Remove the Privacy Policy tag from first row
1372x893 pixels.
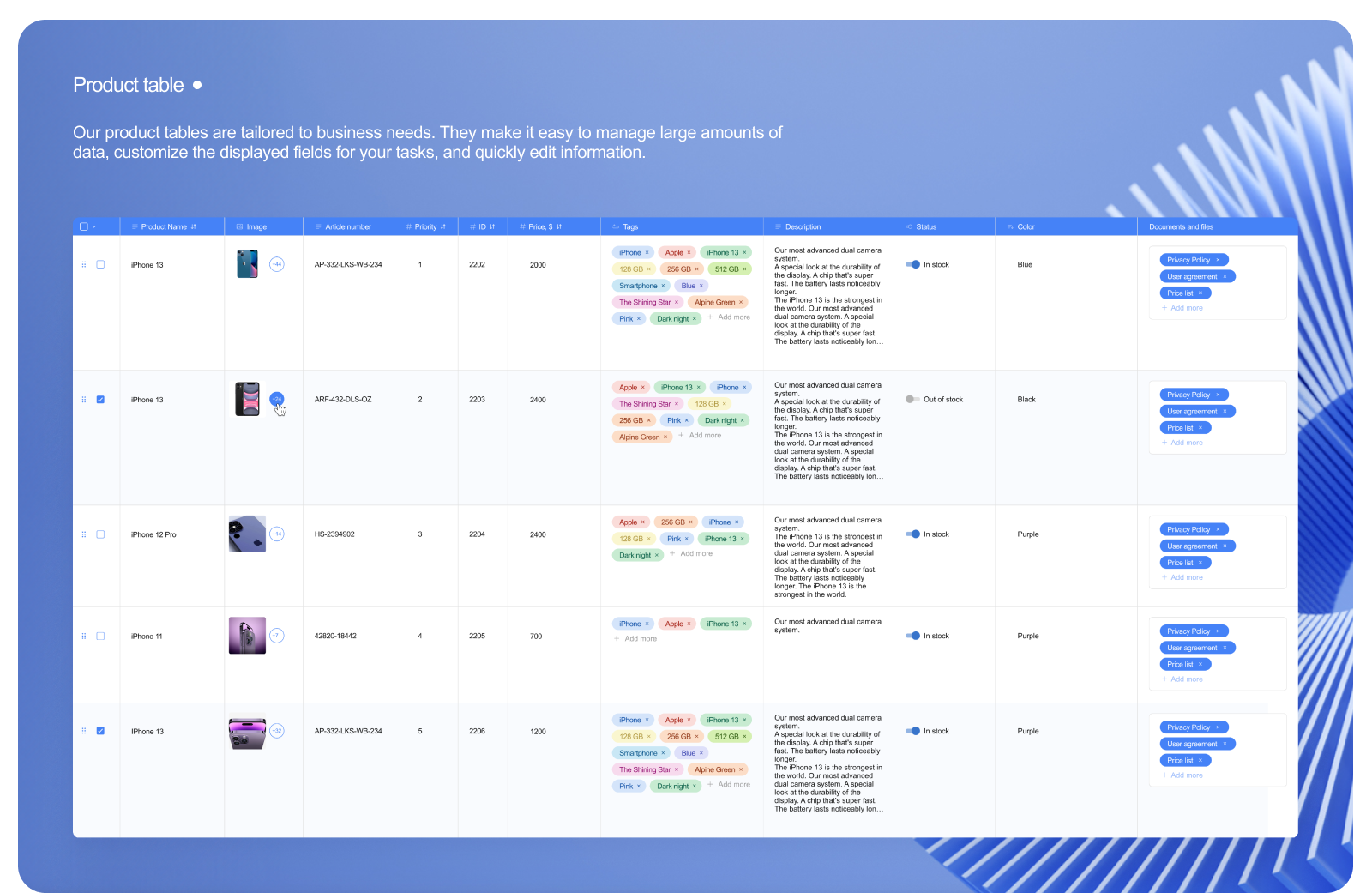coord(1217,259)
